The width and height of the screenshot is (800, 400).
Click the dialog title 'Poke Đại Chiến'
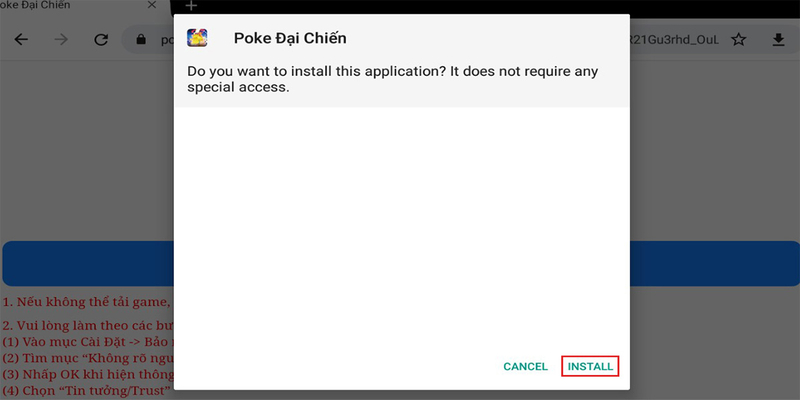[x=290, y=38]
